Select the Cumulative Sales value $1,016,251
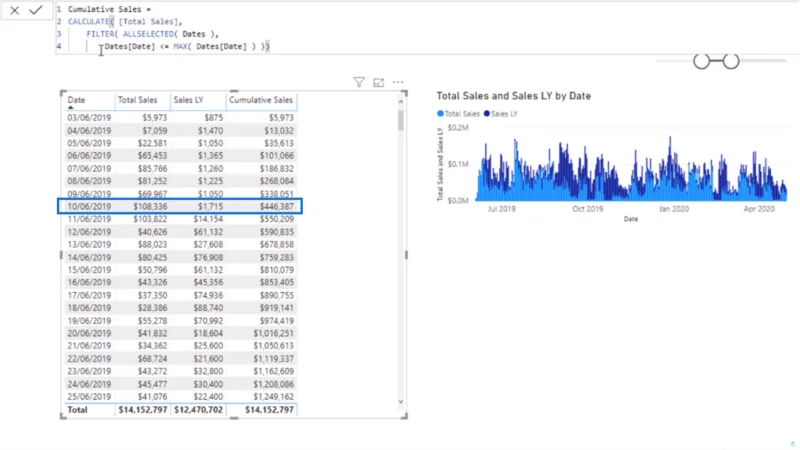The width and height of the screenshot is (800, 450). click(x=273, y=334)
